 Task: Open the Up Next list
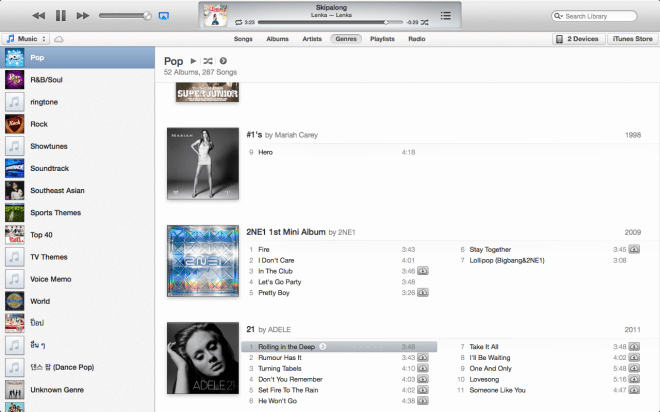445,16
